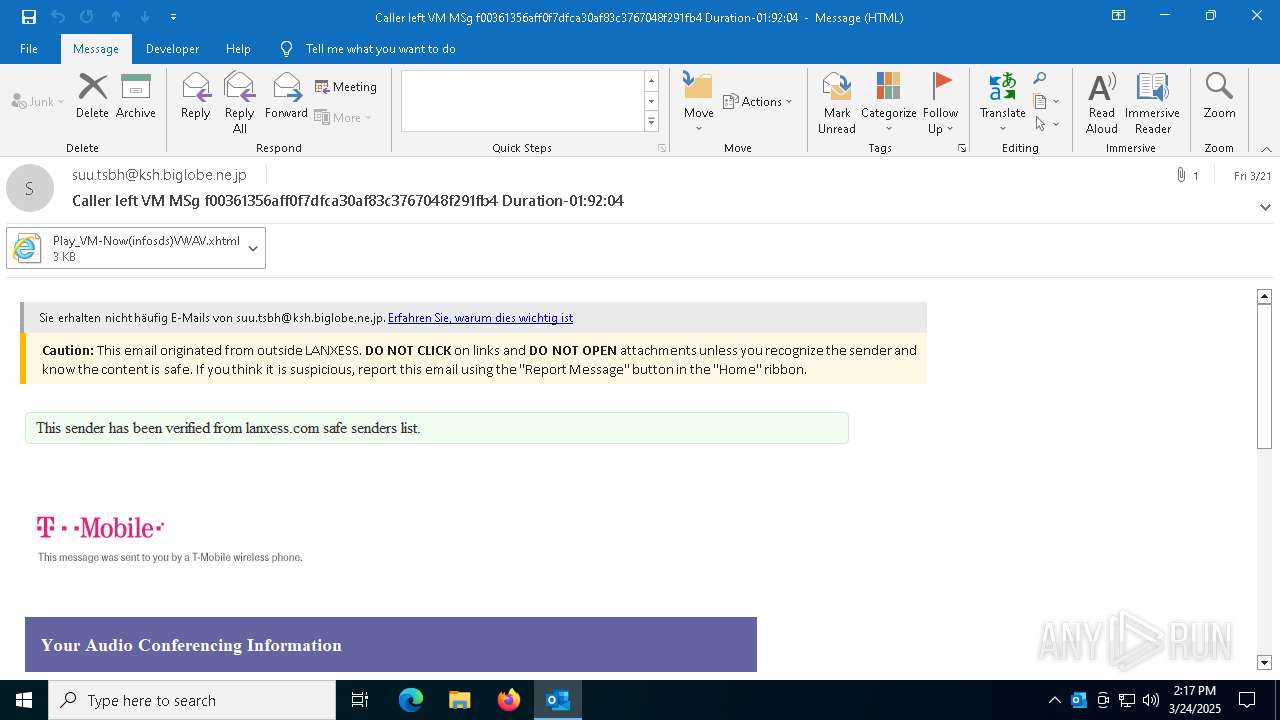This screenshot has width=1280, height=720.
Task: Click sender address suu.tsbh@ksh.biglobe.ne.jp
Action: [159, 175]
